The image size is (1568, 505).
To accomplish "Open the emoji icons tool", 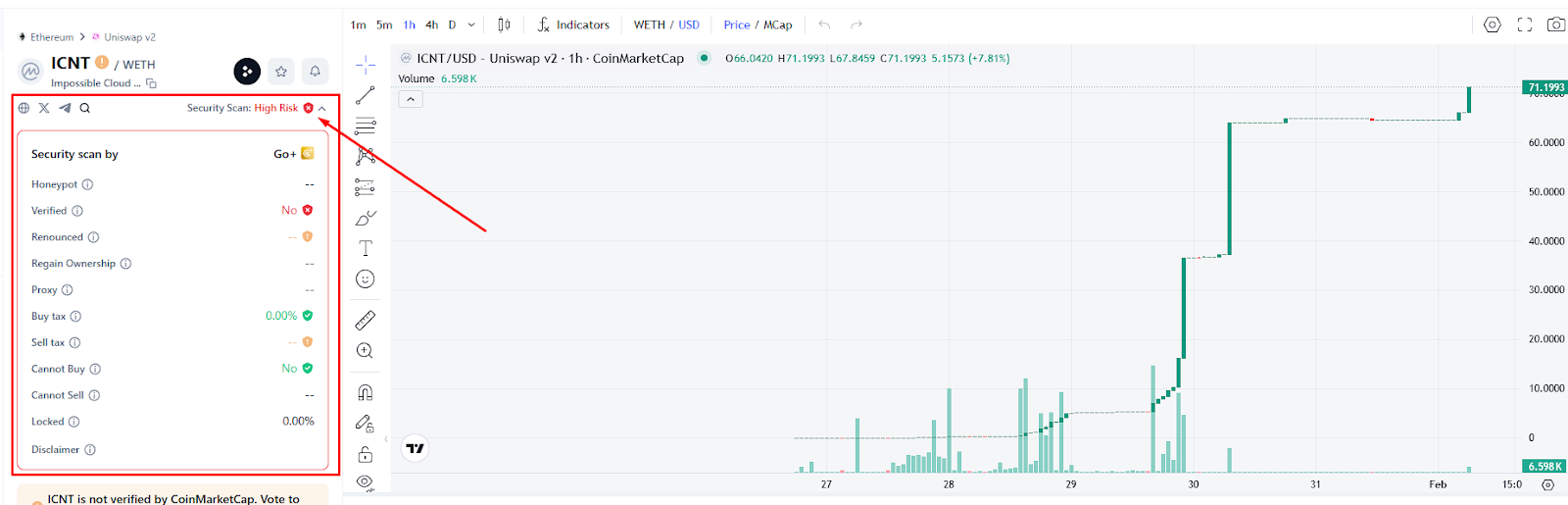I will (366, 279).
